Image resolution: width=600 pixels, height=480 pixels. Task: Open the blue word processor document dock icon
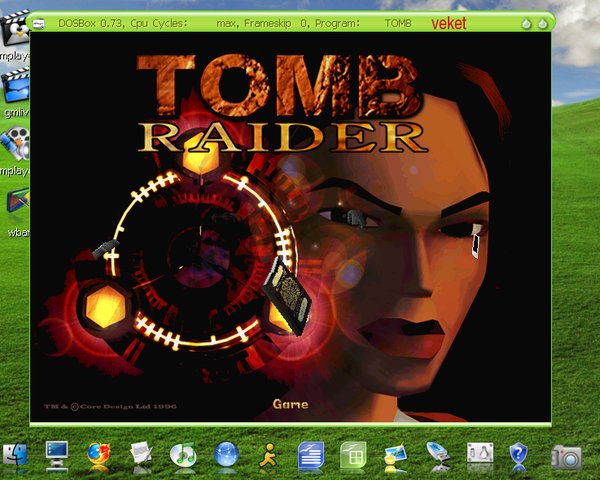pyautogui.click(x=311, y=454)
